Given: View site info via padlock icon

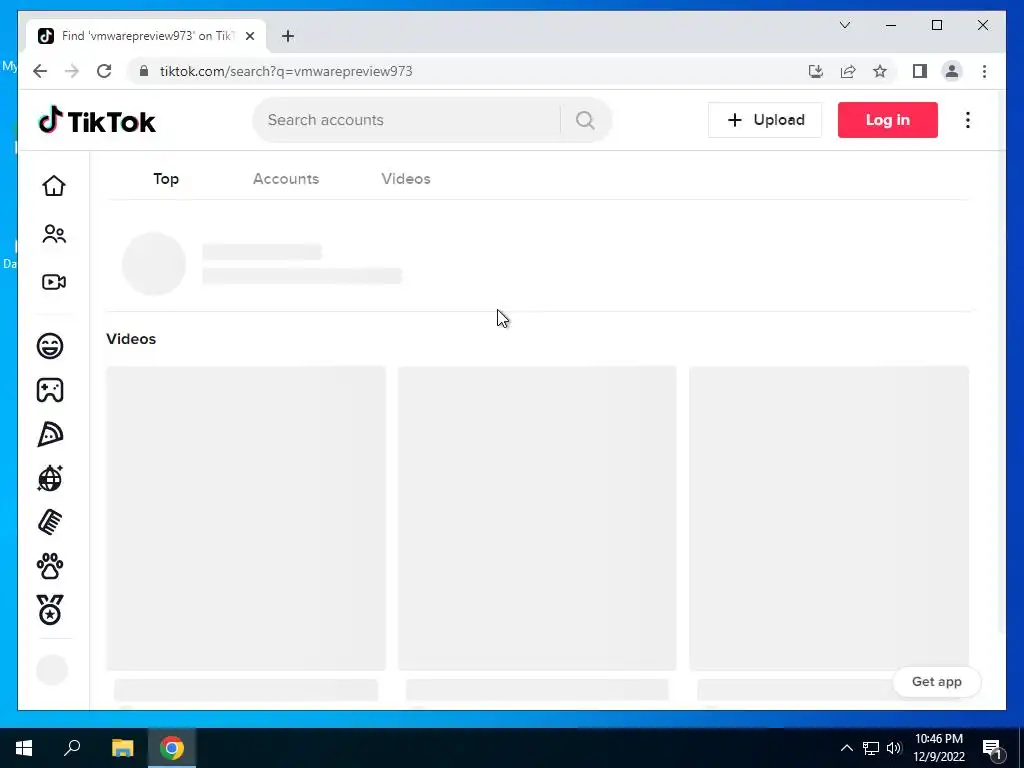Looking at the screenshot, I should 144,71.
